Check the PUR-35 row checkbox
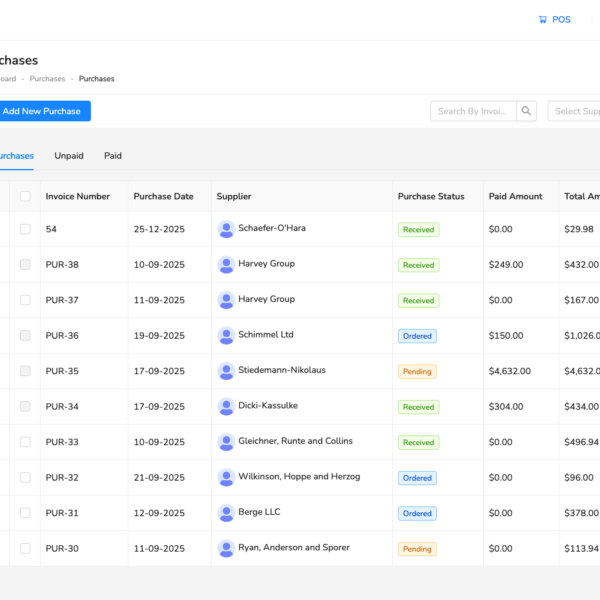Screen dimensions: 600x600 point(25,371)
